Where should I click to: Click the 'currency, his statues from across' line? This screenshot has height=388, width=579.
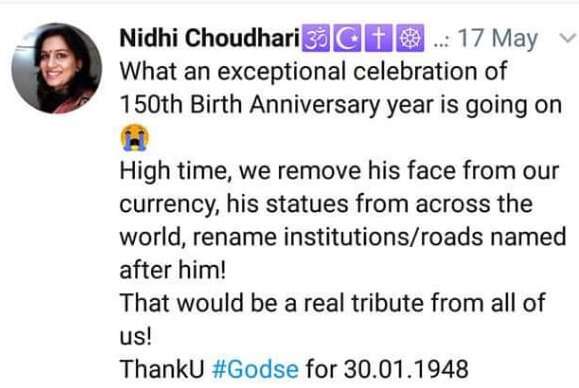326,204
